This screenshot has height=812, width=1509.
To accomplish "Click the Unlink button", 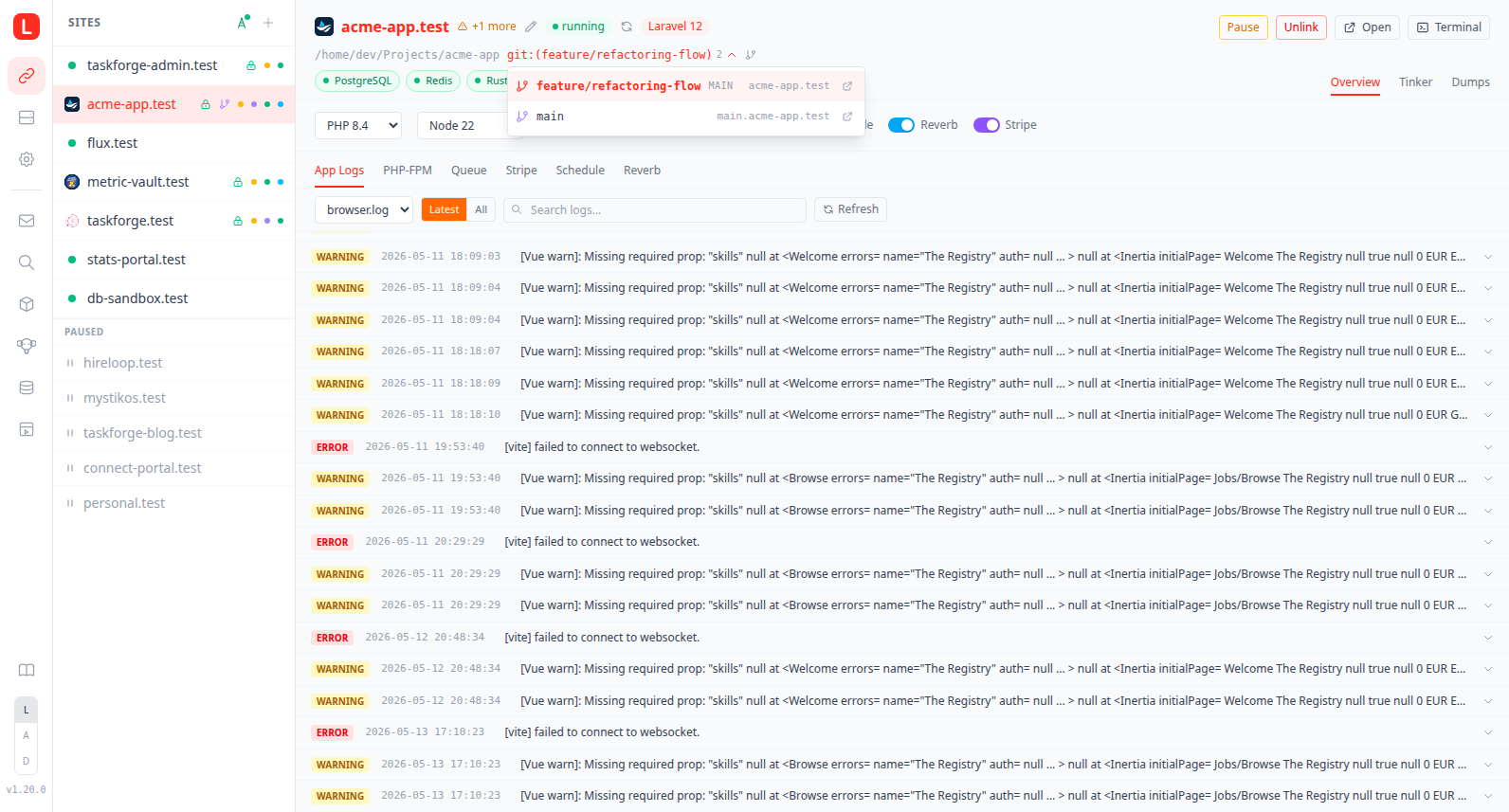I will coord(1300,27).
